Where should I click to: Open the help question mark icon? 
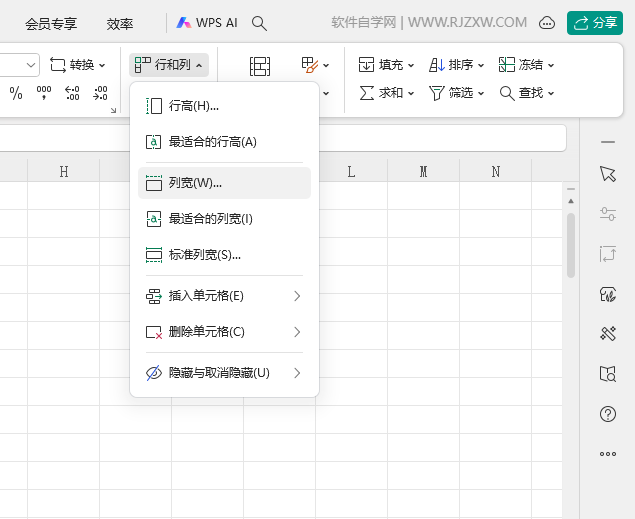click(x=608, y=414)
